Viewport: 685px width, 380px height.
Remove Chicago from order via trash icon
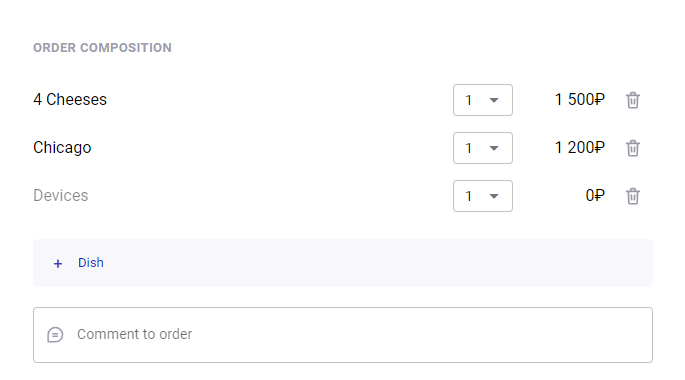(633, 148)
